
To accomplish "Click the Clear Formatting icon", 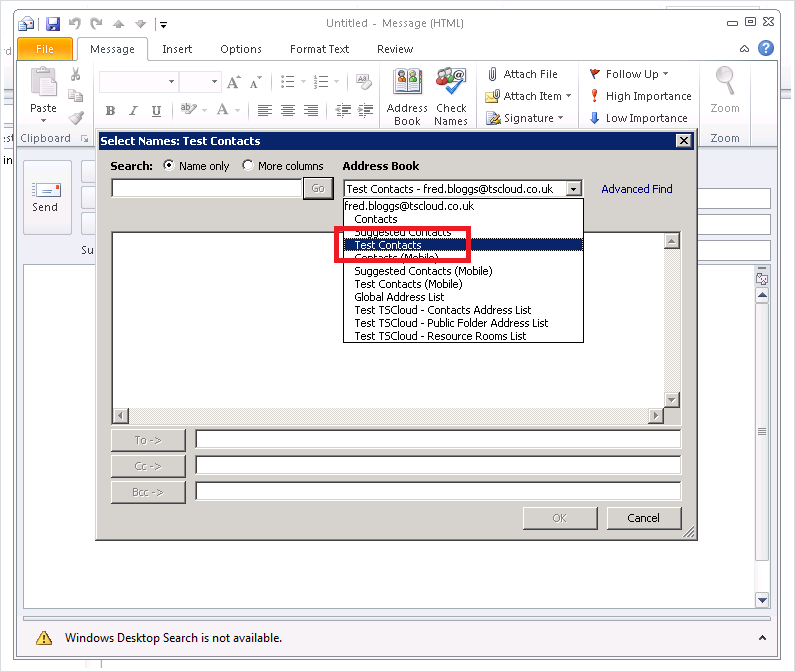I will coord(364,82).
